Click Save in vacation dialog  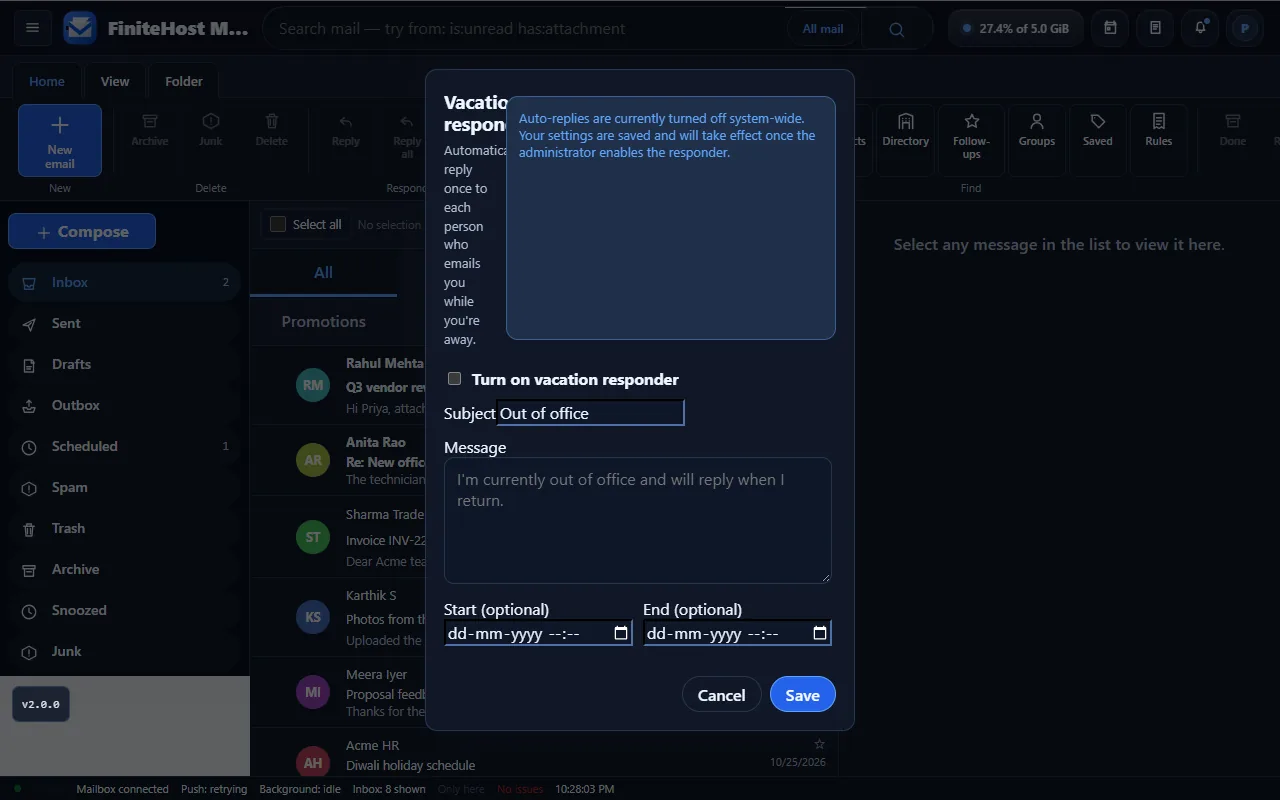point(802,695)
